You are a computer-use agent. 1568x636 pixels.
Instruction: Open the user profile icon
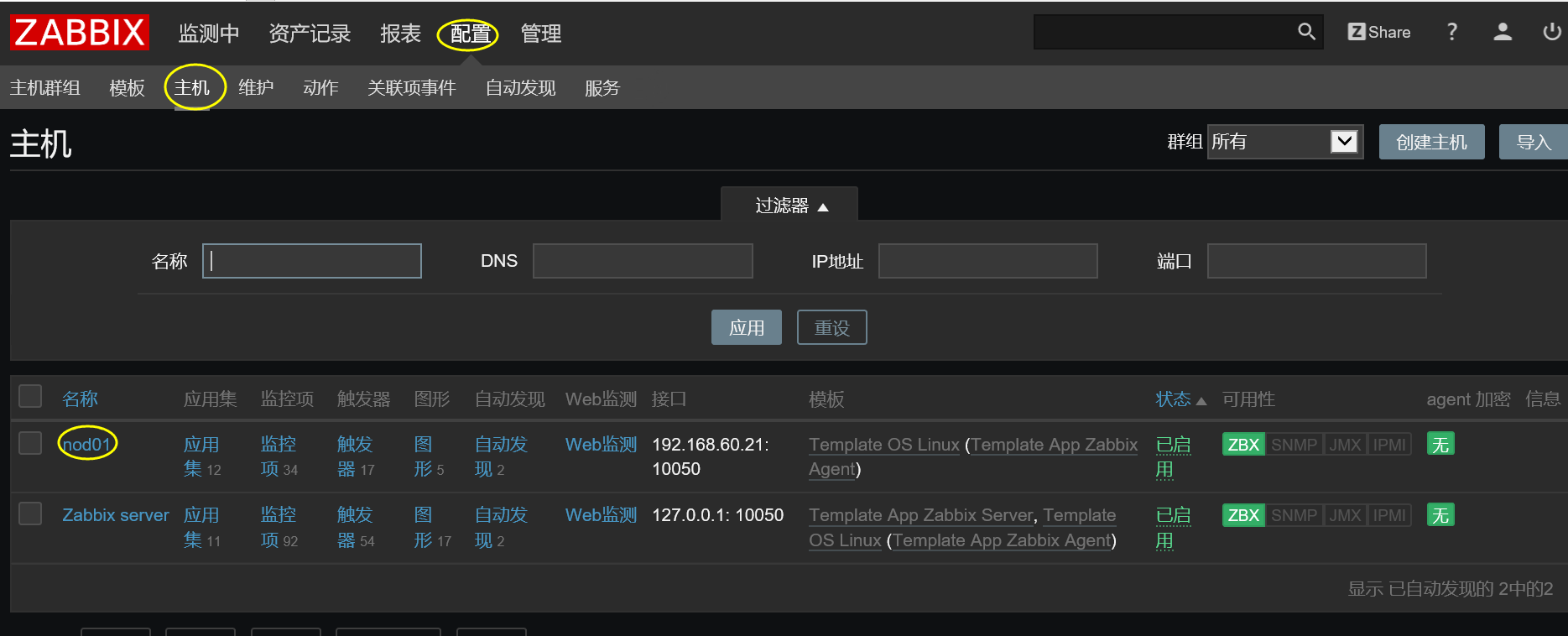pyautogui.click(x=1503, y=32)
